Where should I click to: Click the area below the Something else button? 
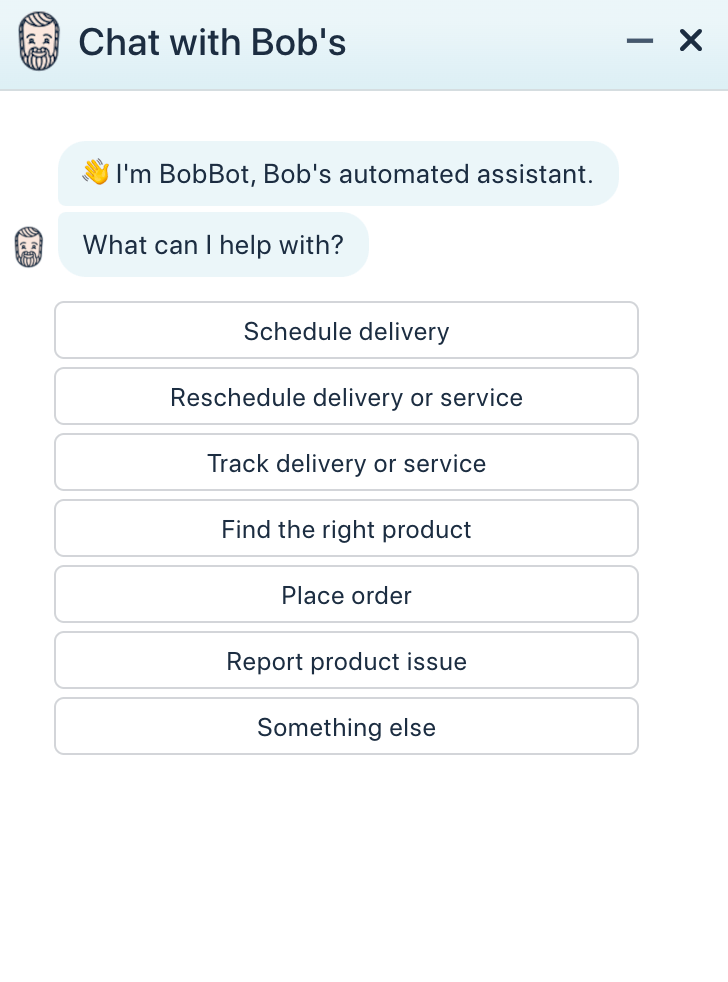[346, 790]
